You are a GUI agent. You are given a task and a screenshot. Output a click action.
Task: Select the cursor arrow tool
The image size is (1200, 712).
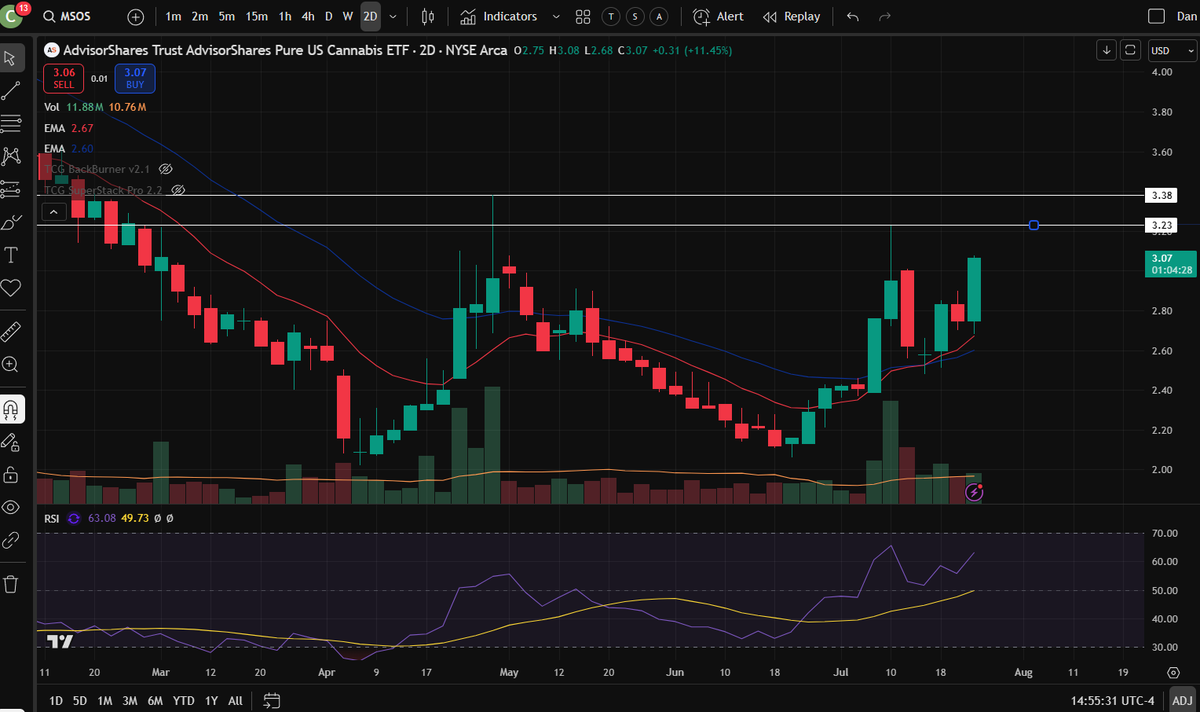12,58
